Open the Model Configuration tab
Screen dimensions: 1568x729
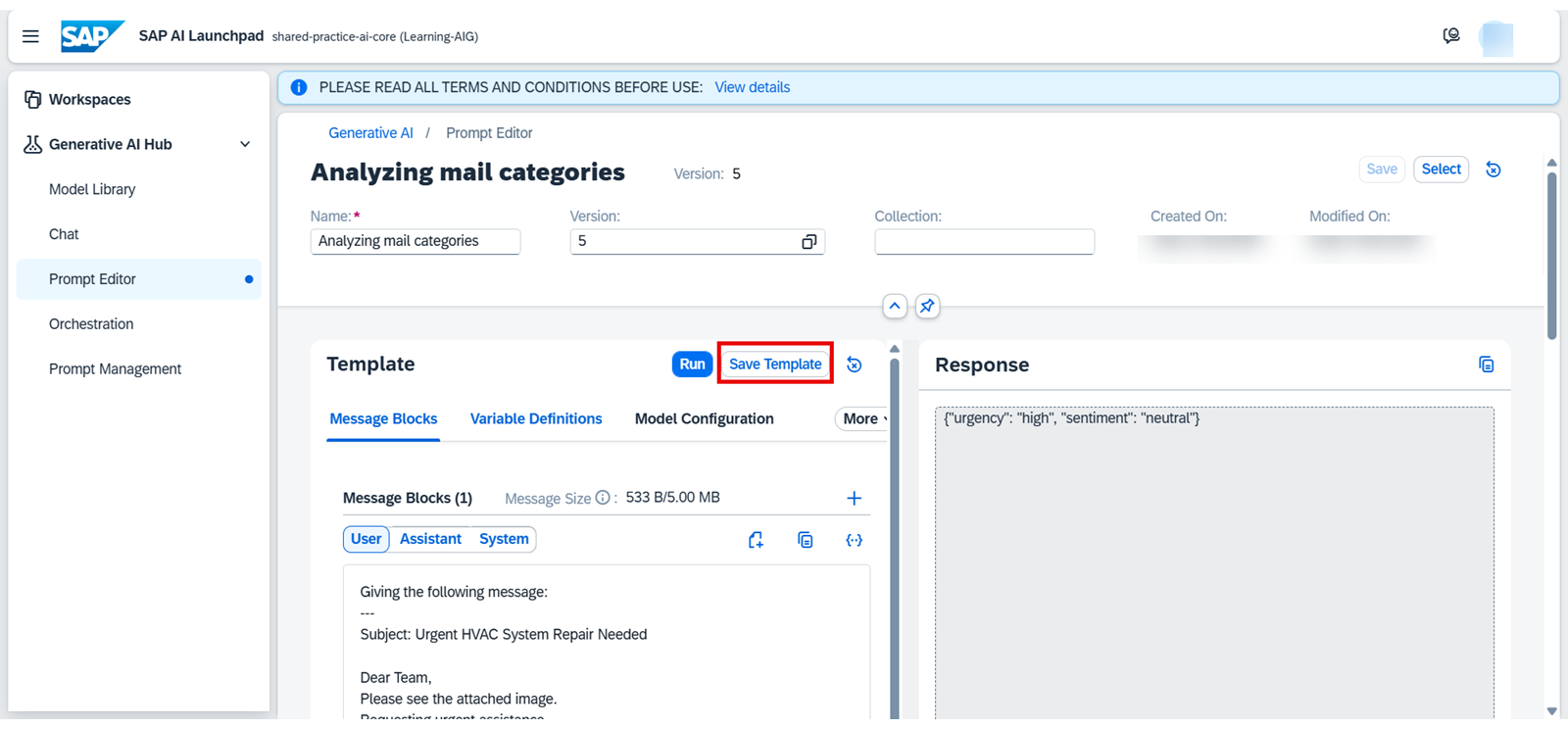(704, 418)
